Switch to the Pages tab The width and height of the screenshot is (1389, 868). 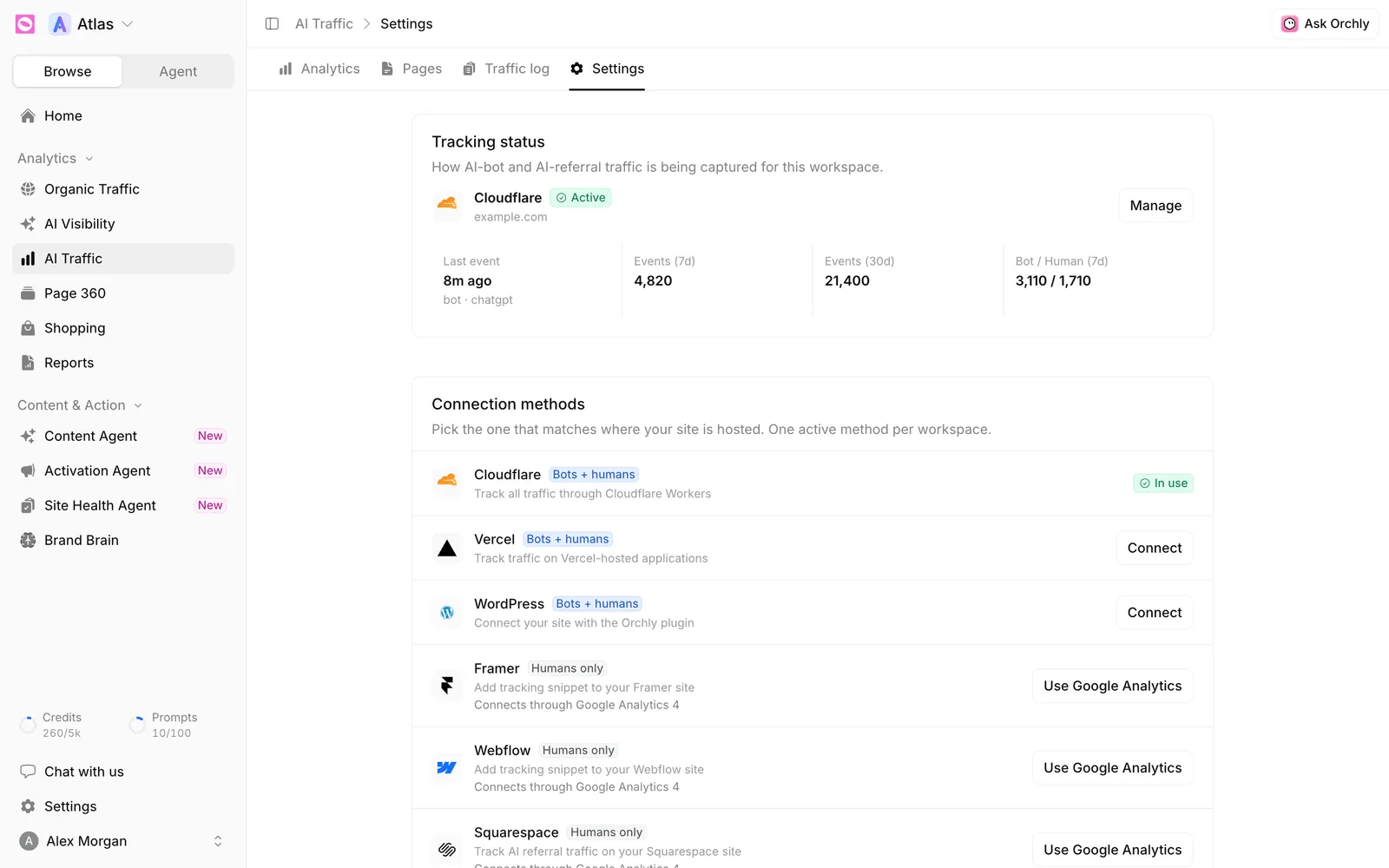pyautogui.click(x=411, y=69)
